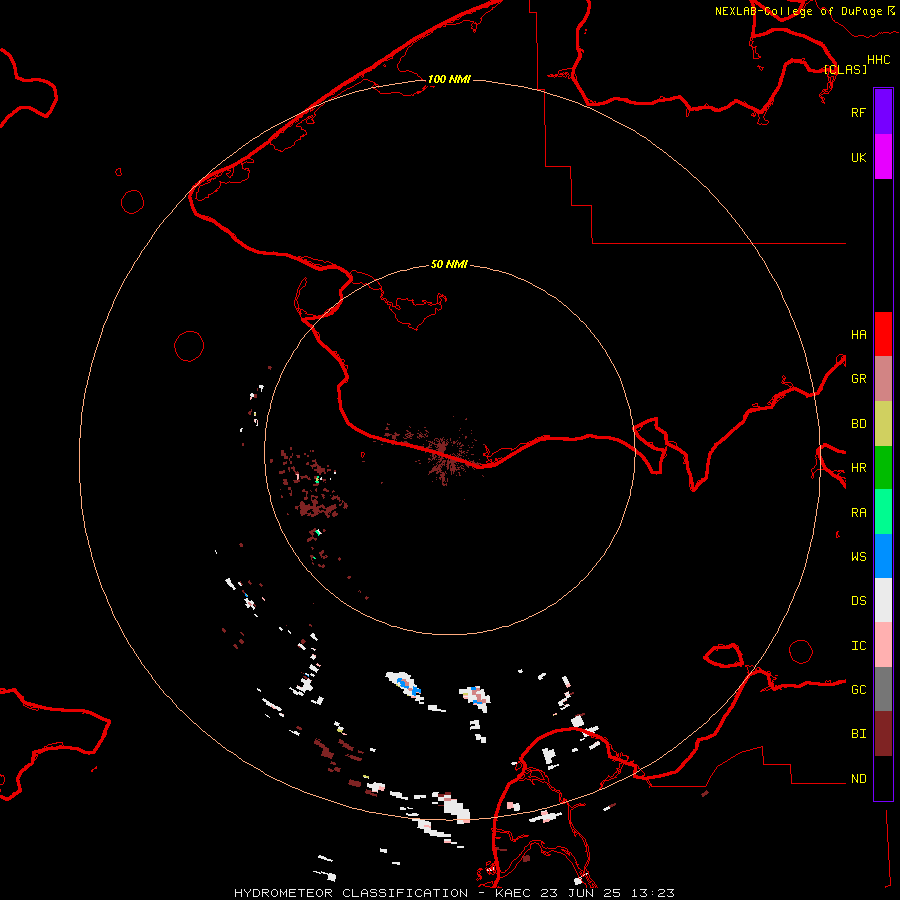Click the BD yellow legend swatch

883,423
